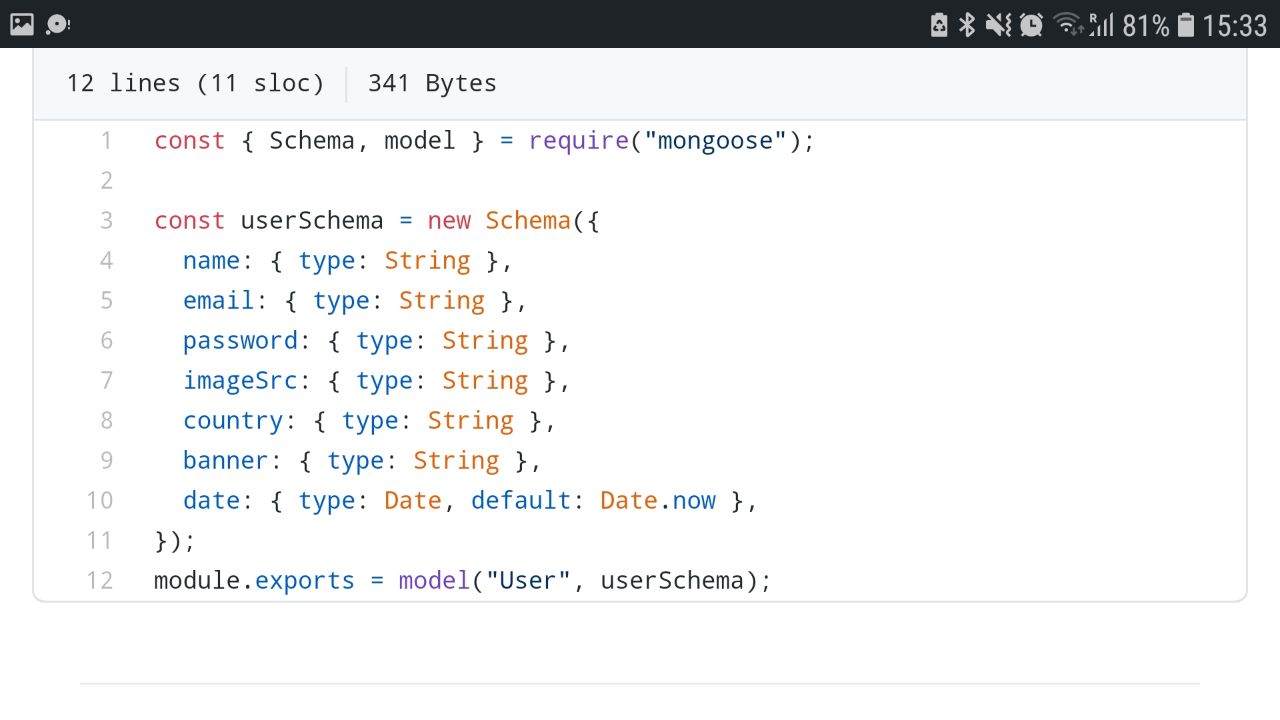Tap the alarm clock status icon

1032,24
